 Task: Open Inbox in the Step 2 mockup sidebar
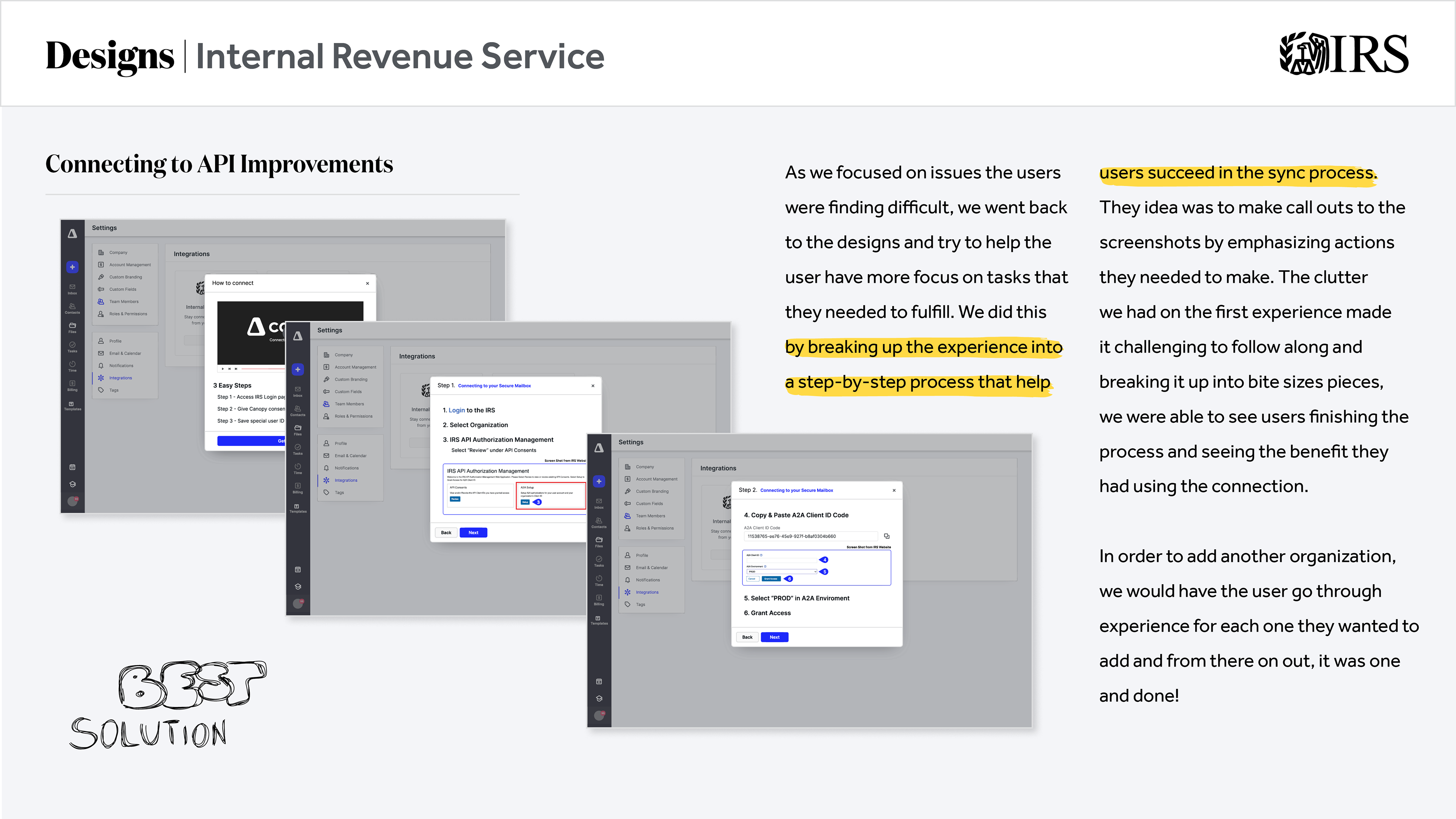(x=599, y=504)
